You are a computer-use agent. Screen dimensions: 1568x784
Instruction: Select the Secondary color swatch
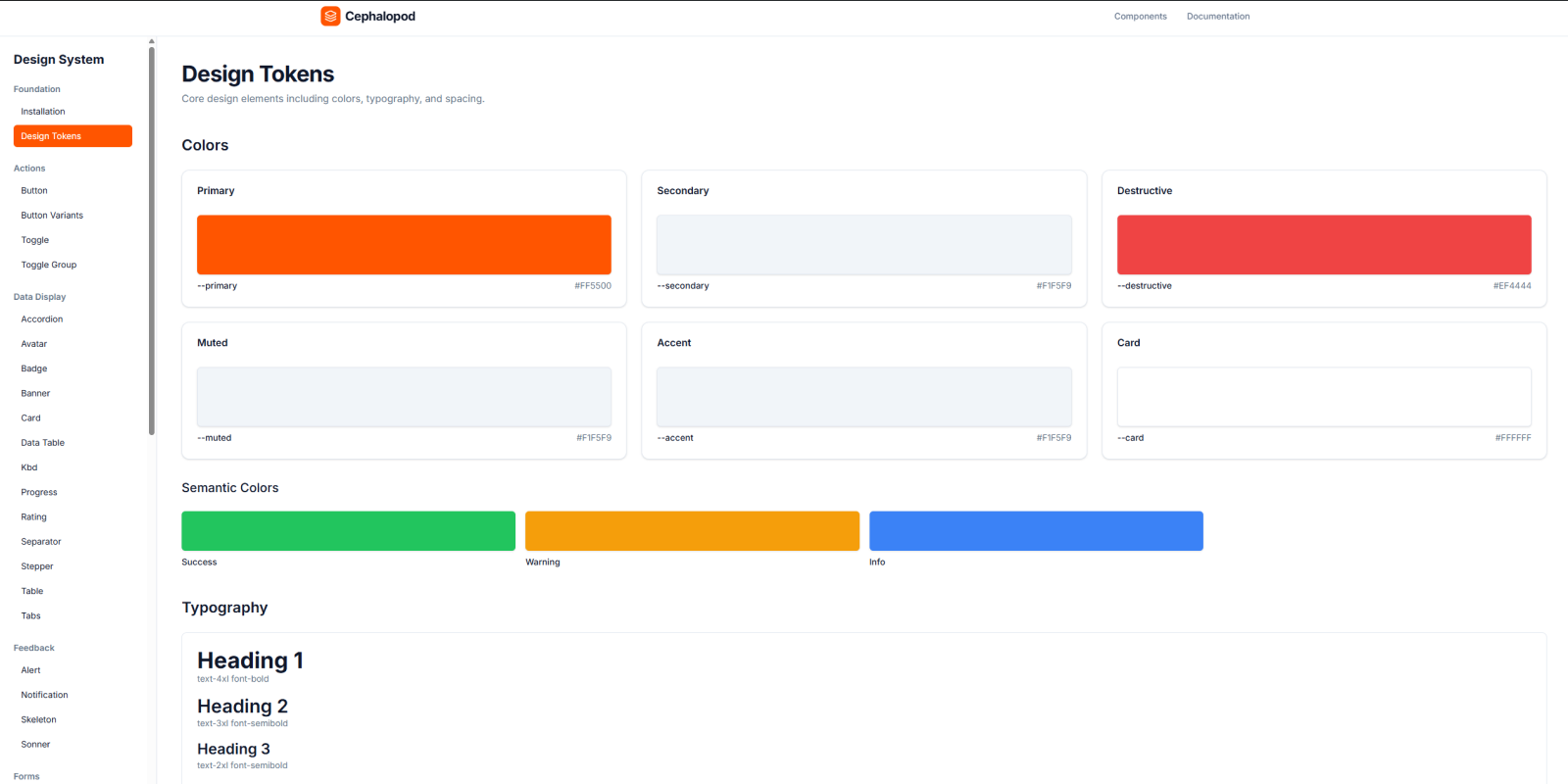pos(864,245)
